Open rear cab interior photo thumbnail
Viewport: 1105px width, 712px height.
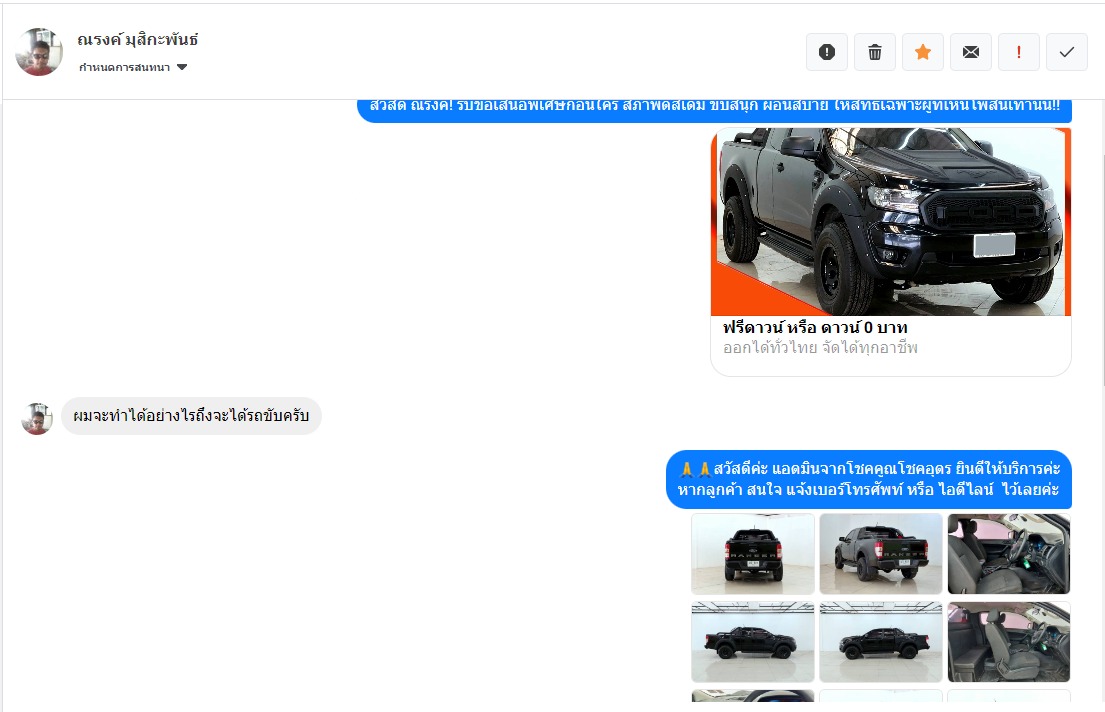pyautogui.click(x=1008, y=642)
